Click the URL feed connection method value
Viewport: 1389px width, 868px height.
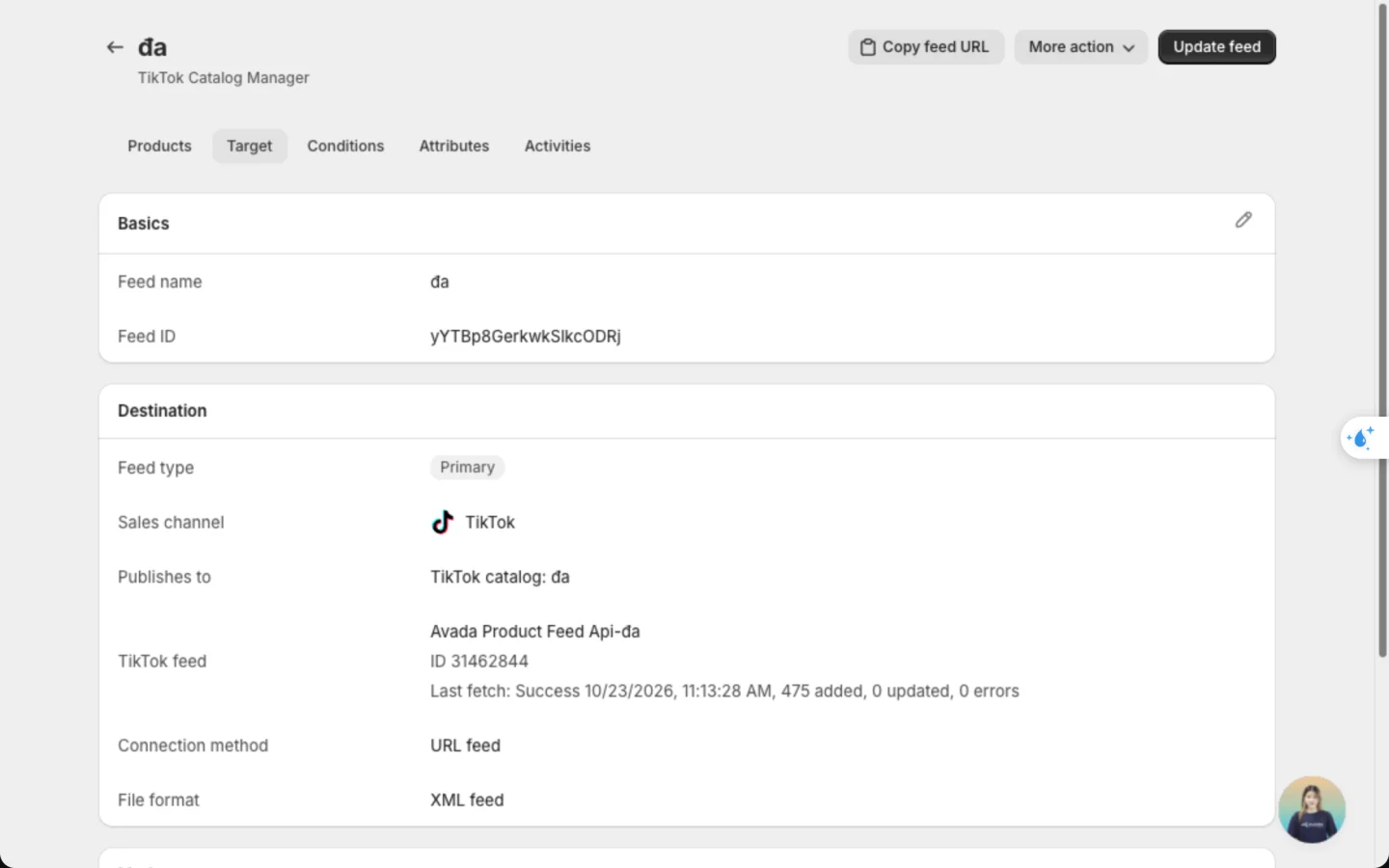465,746
